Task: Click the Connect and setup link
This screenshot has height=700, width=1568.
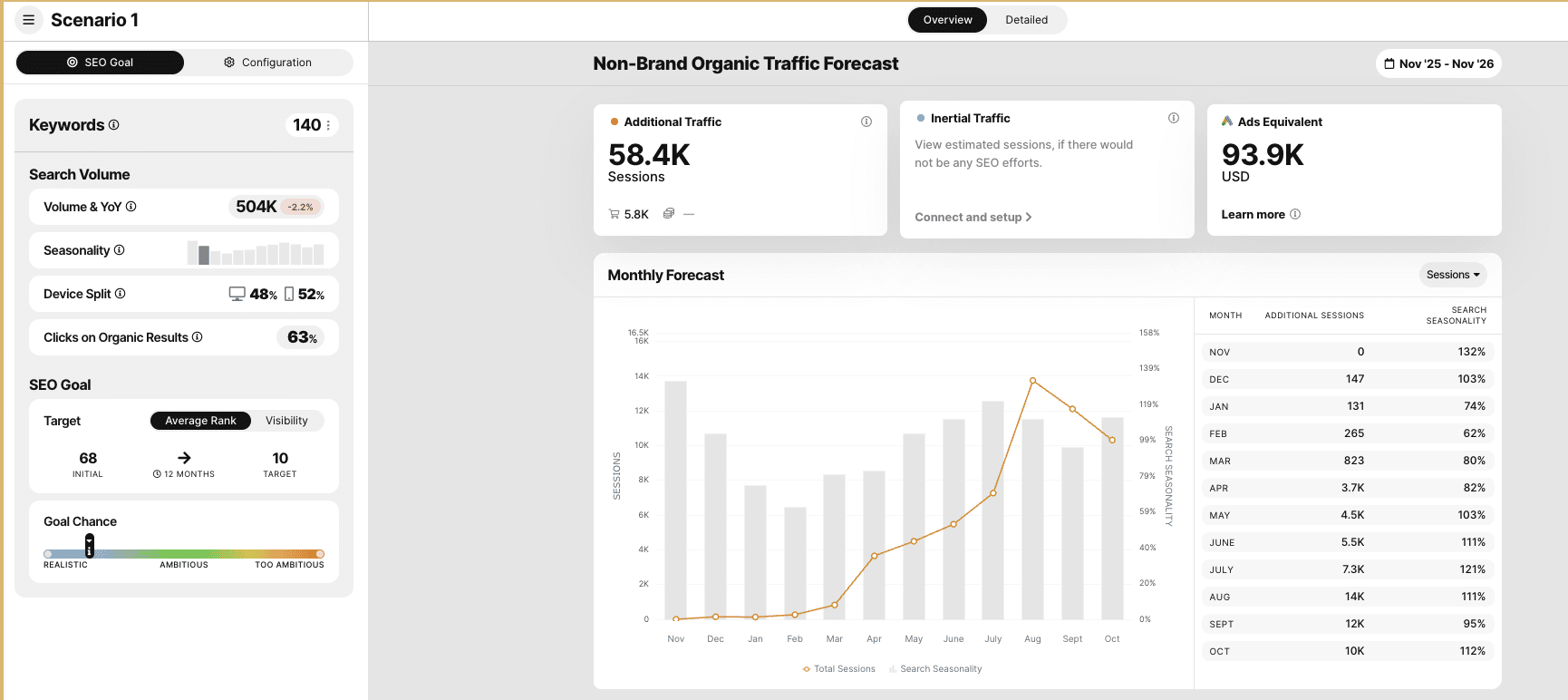Action: (x=973, y=218)
